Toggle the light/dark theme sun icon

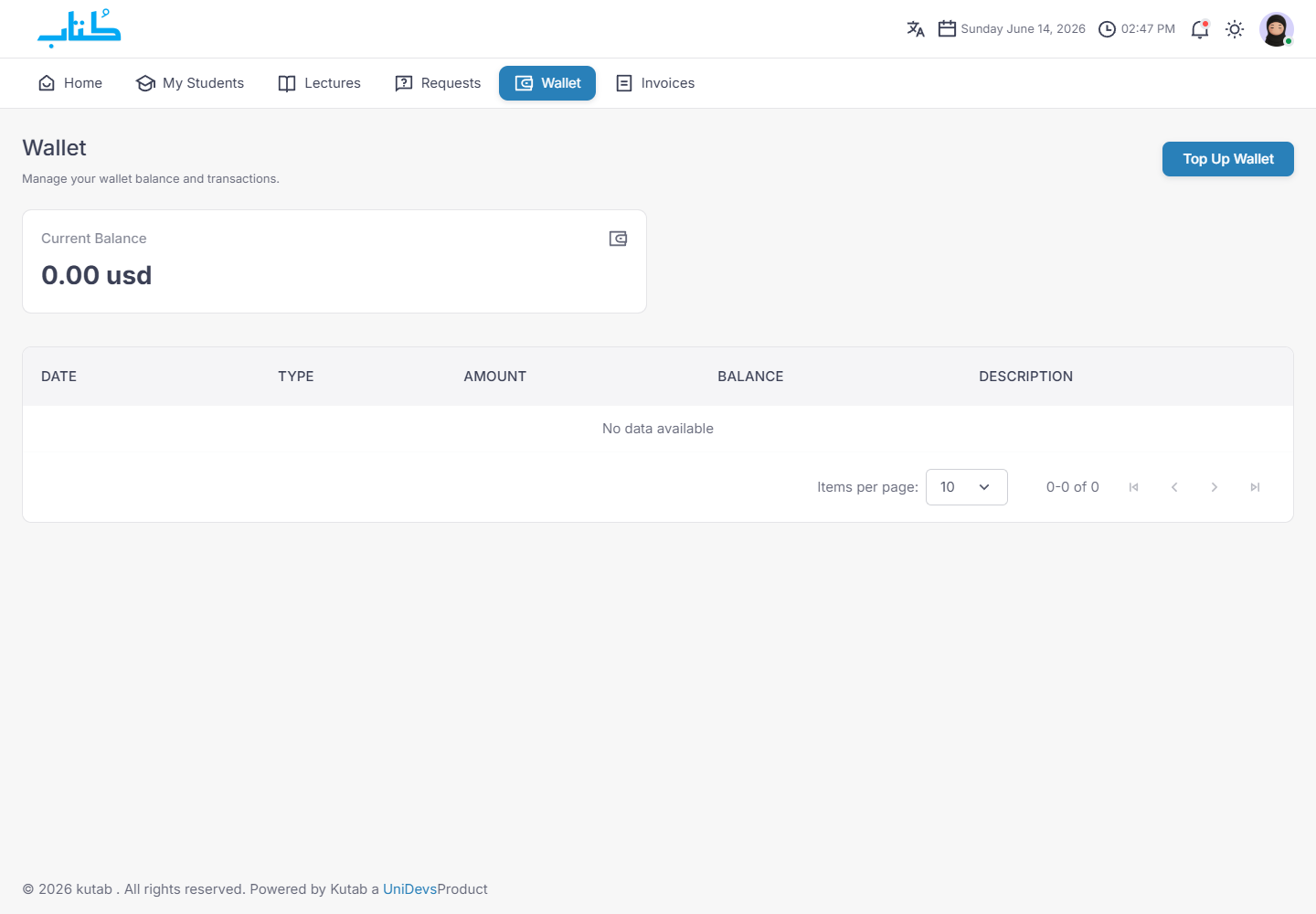1235,29
